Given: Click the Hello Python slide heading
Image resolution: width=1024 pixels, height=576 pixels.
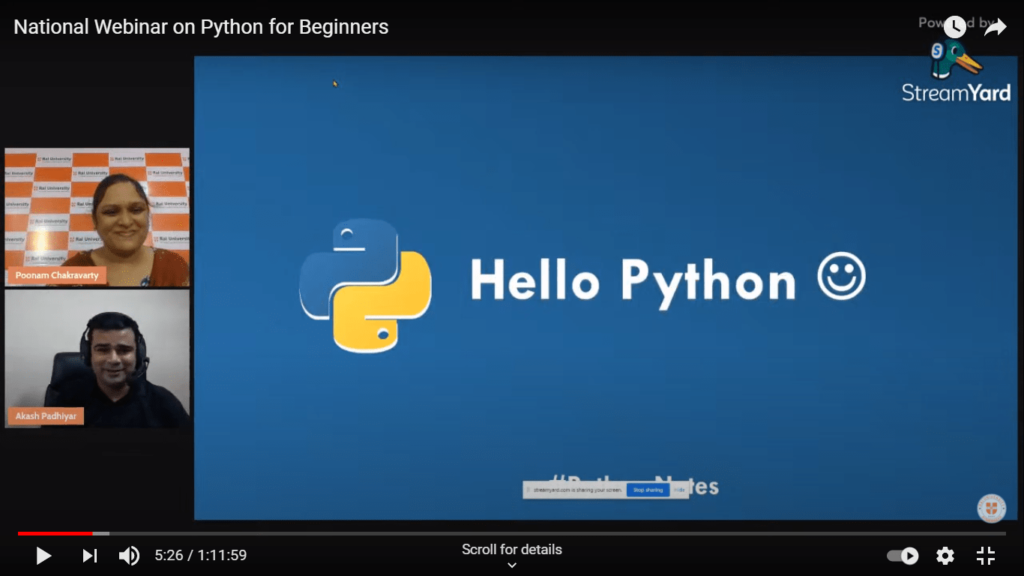Looking at the screenshot, I should pos(633,281).
